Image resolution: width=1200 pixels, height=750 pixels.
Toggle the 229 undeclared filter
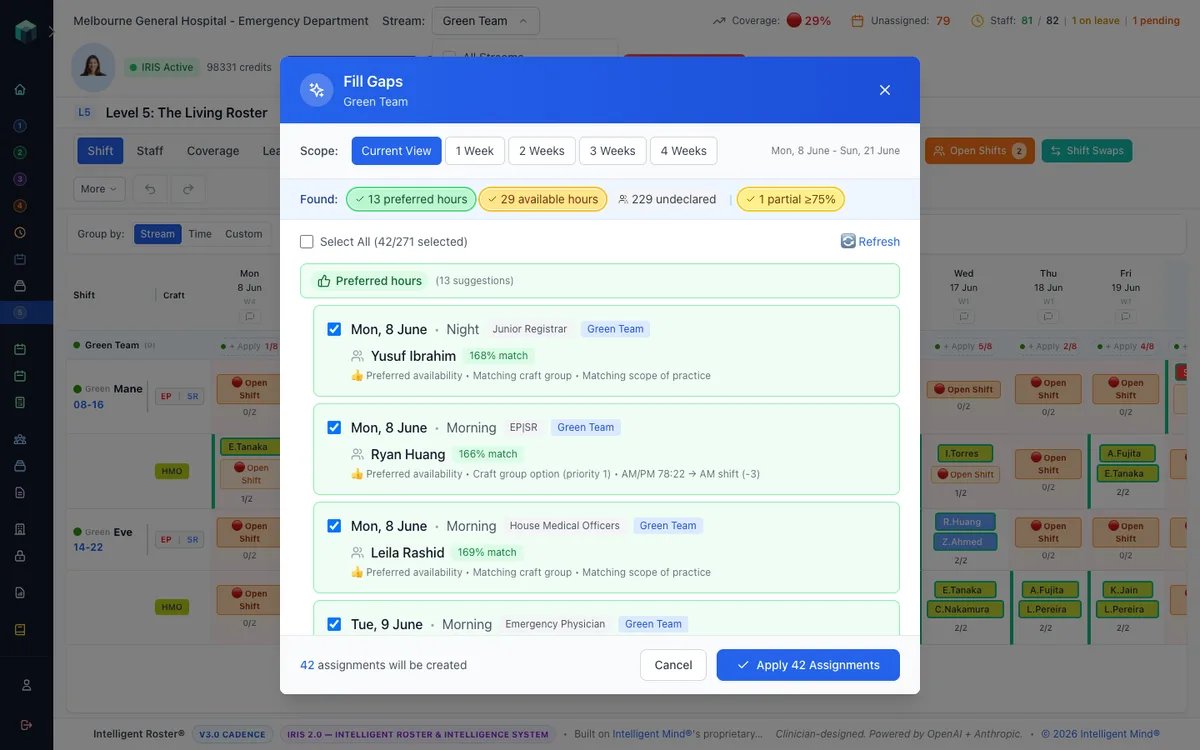pos(667,199)
